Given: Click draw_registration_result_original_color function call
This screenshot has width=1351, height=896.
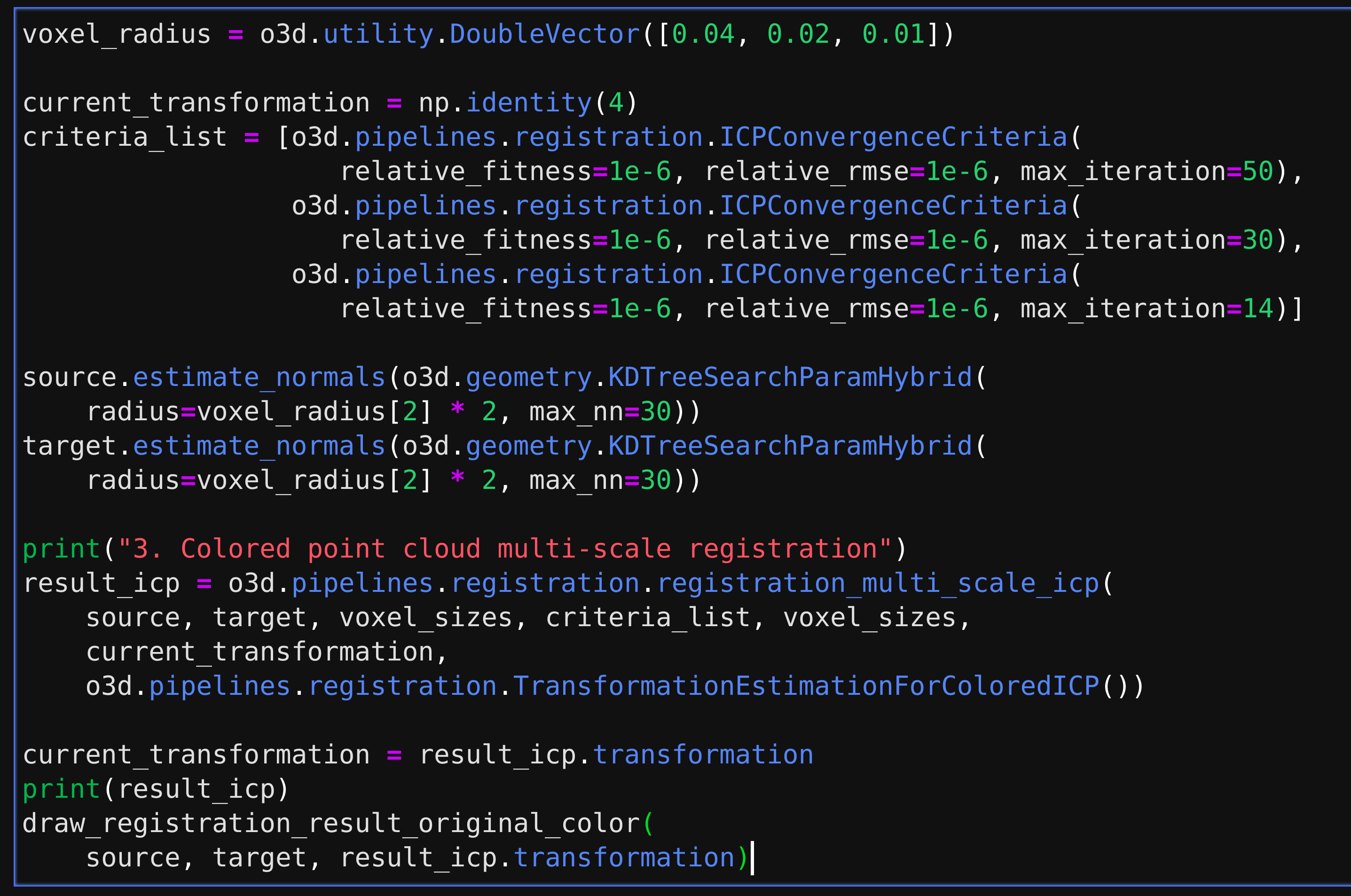Looking at the screenshot, I should click(331, 824).
